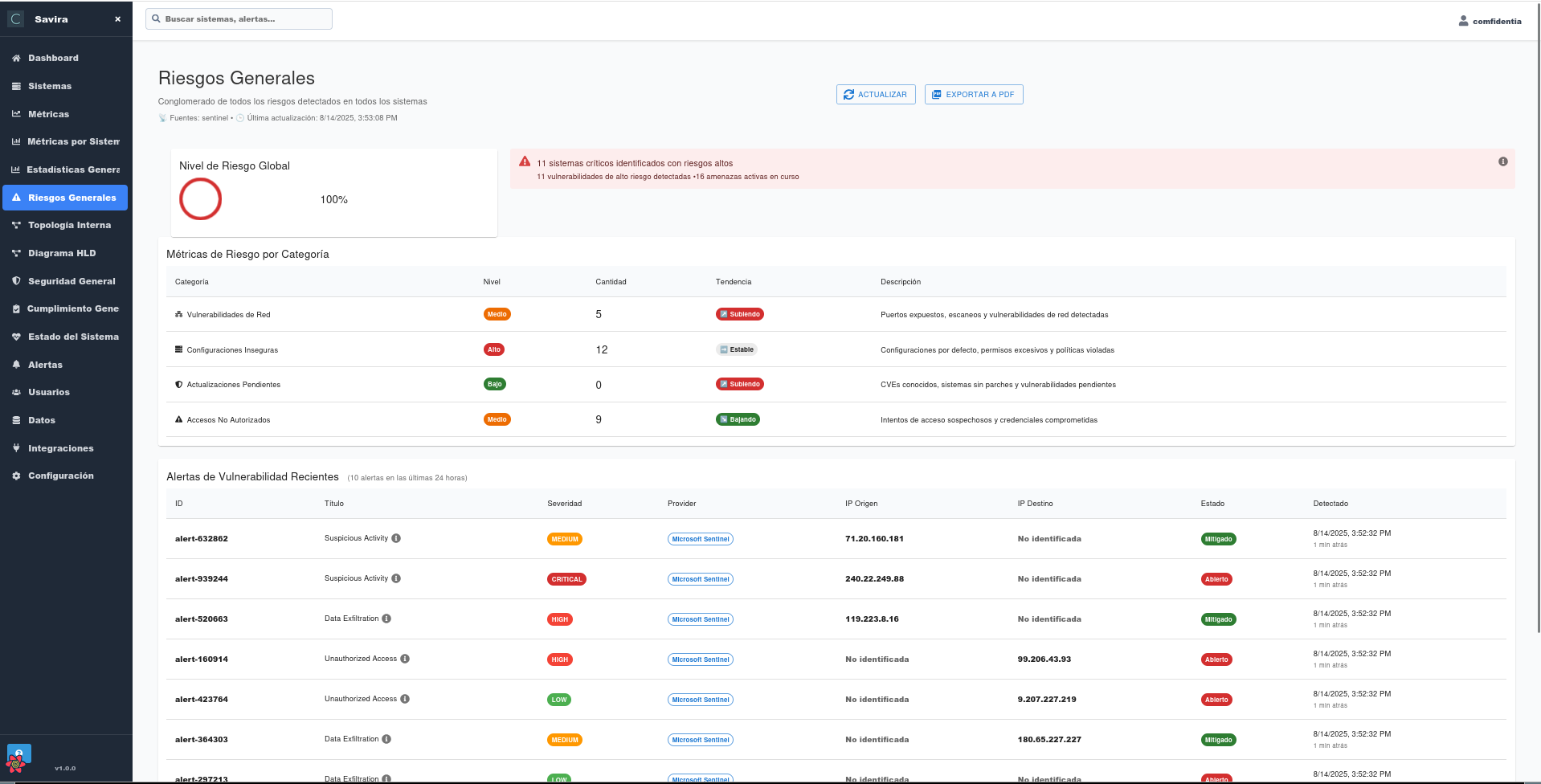This screenshot has height=784, width=1541.
Task: Open the Topología Interna menu item
Action: click(x=69, y=226)
